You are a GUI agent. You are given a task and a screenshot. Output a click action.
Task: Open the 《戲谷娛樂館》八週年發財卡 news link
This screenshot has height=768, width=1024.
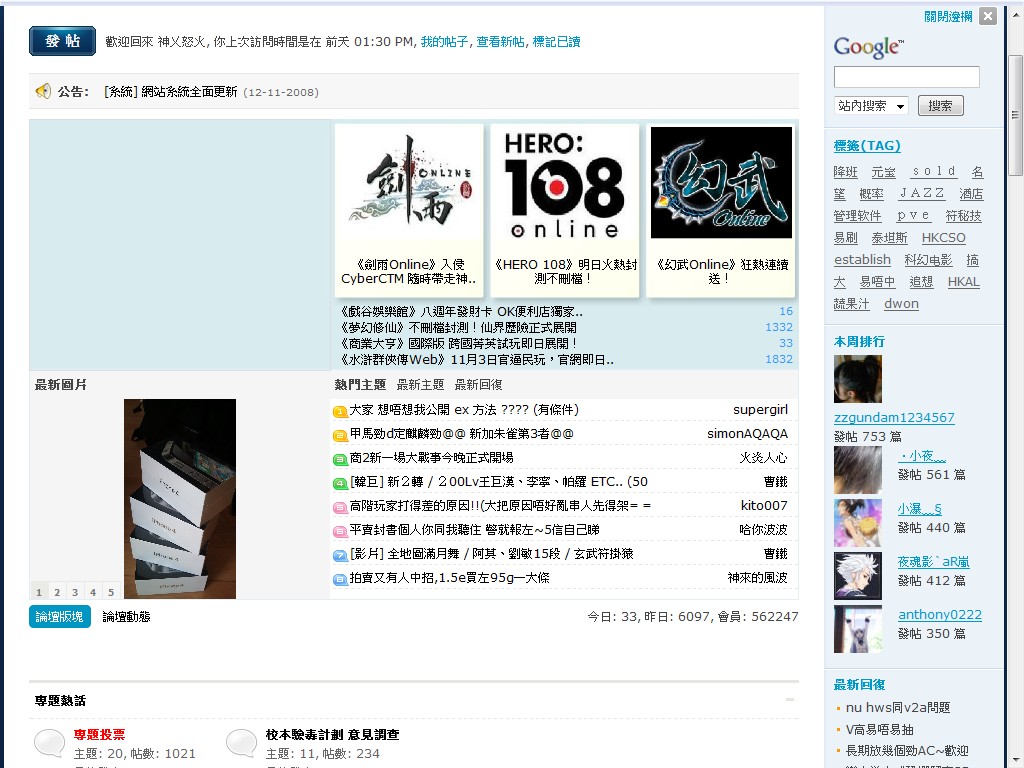pos(461,312)
